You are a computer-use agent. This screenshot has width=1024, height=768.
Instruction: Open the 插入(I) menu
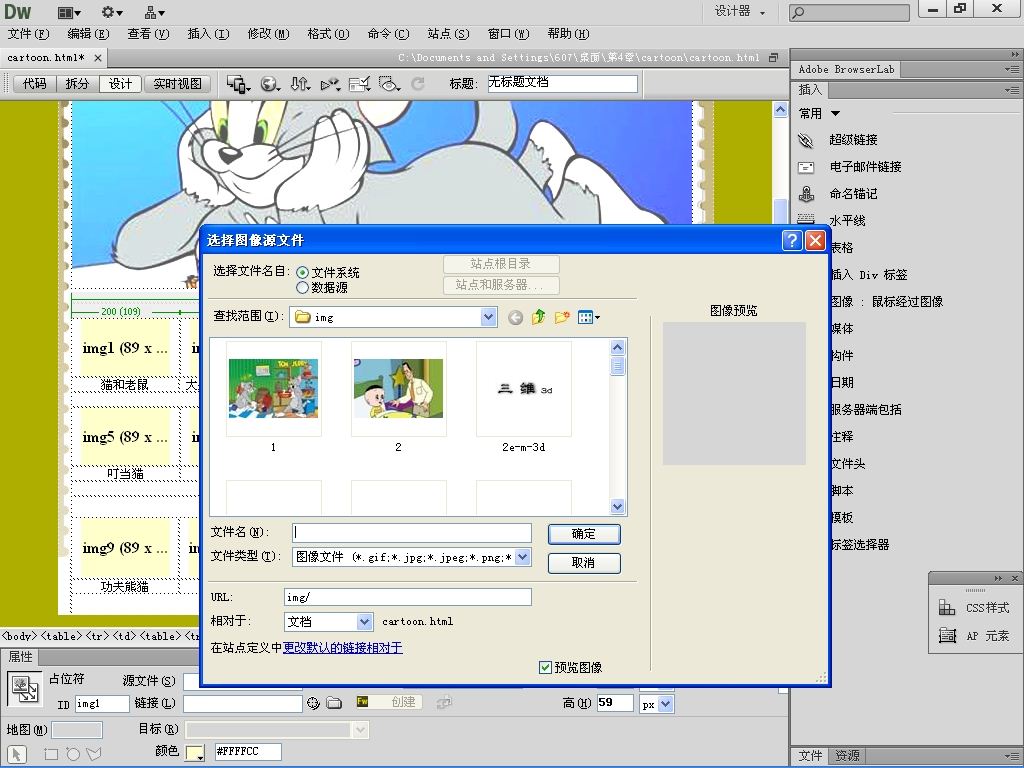(208, 34)
